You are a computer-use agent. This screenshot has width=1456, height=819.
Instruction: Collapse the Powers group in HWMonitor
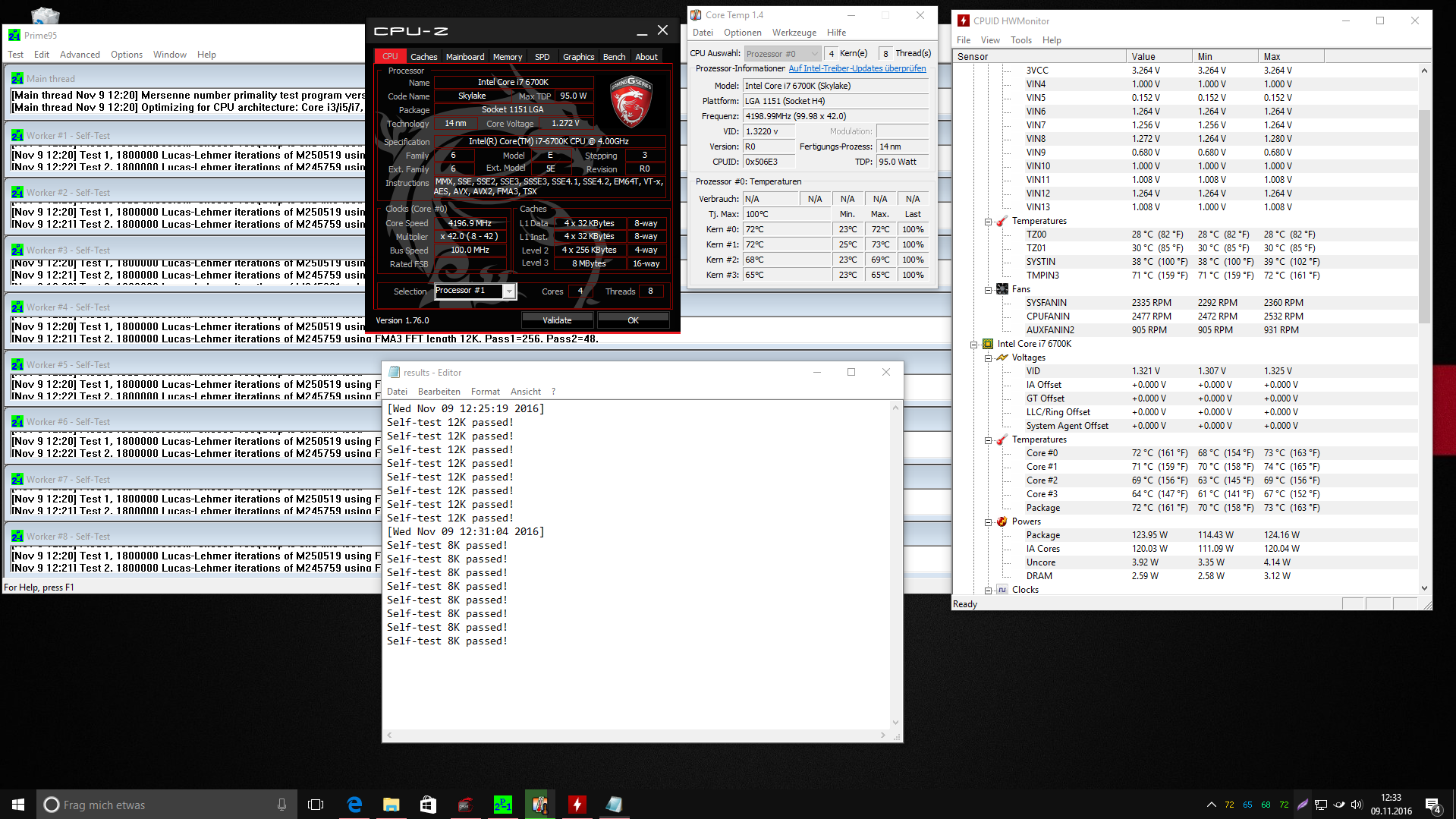(x=988, y=521)
